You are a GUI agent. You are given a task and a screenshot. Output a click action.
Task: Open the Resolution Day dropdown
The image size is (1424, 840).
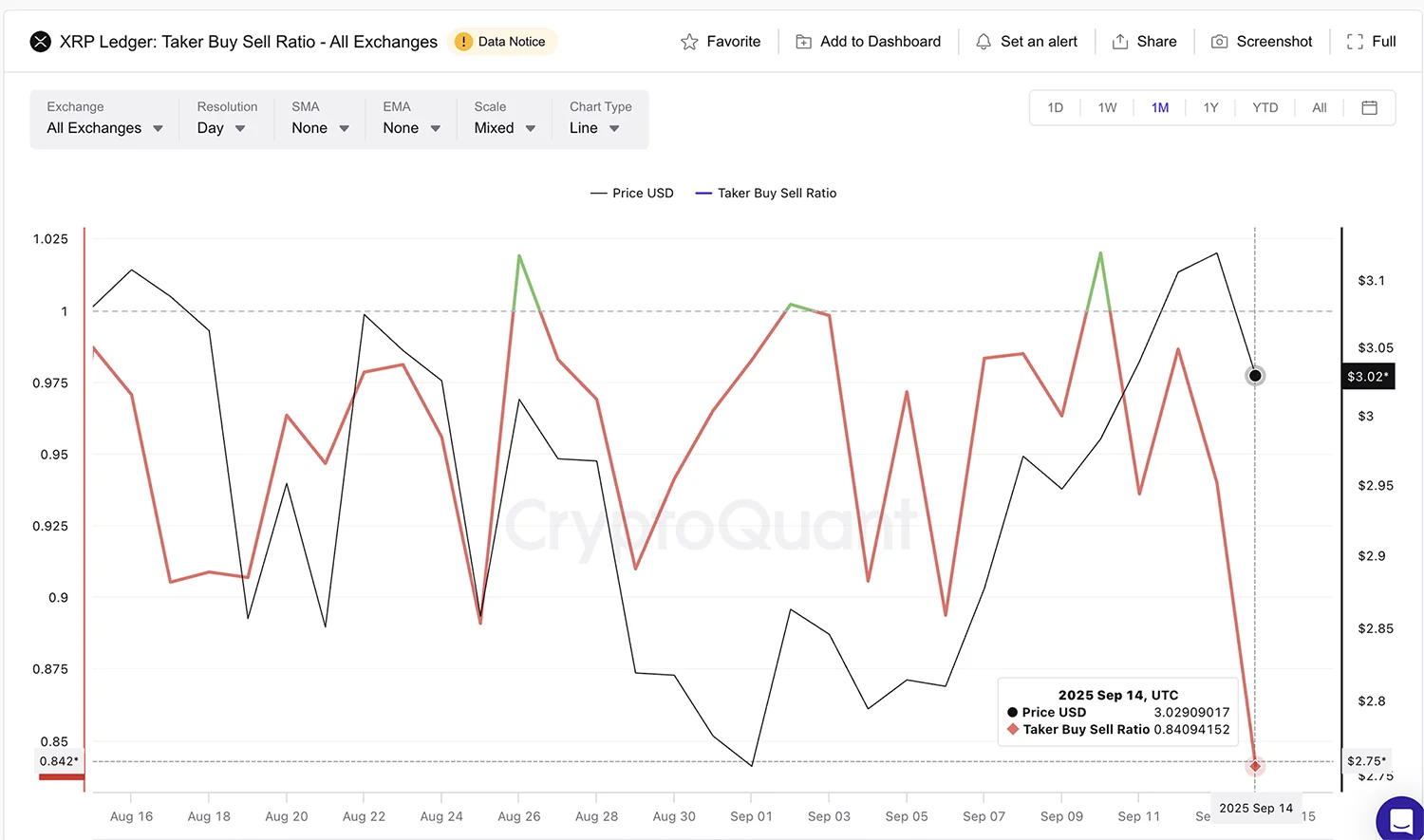[221, 128]
